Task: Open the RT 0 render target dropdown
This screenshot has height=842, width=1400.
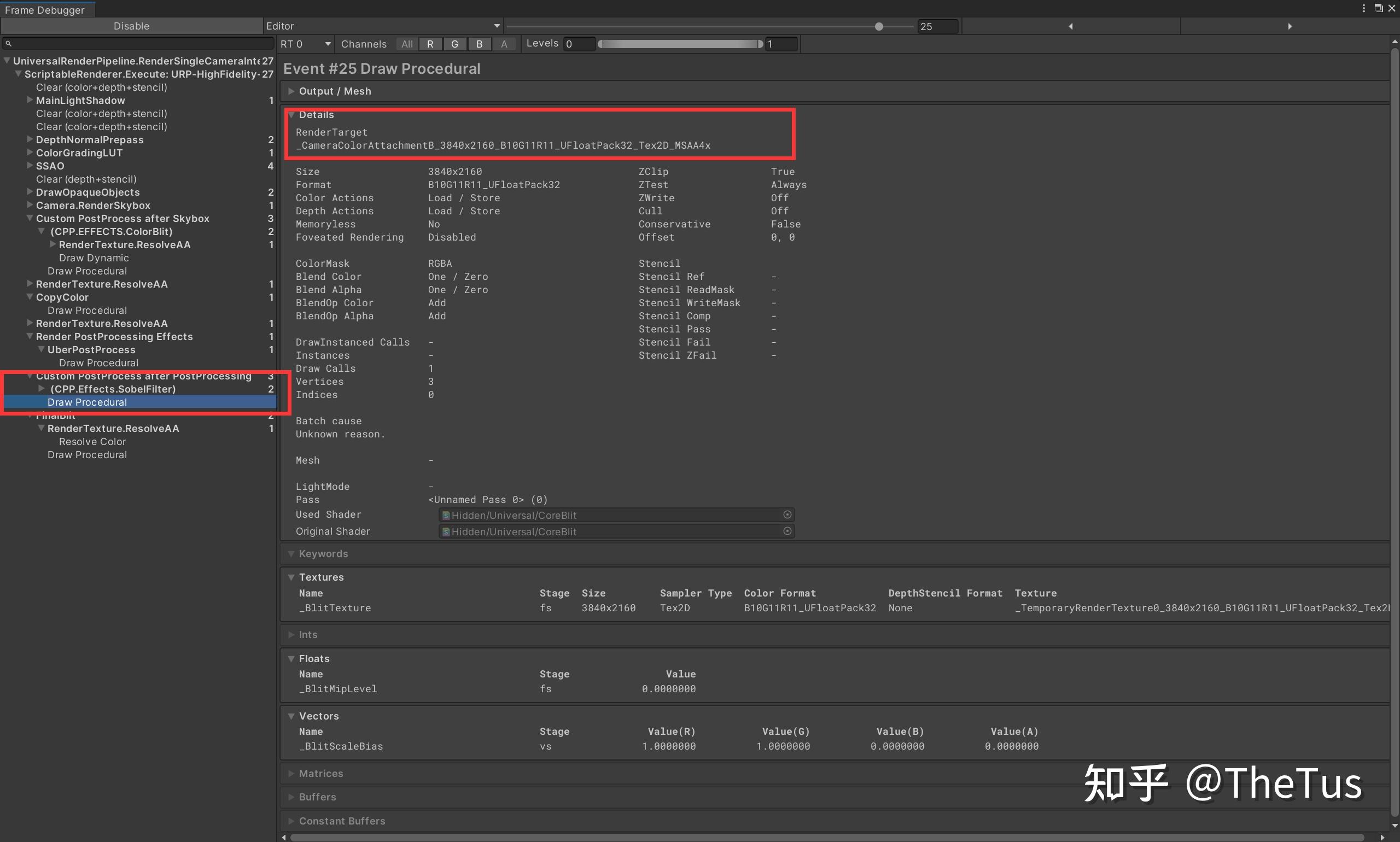Action: click(305, 44)
